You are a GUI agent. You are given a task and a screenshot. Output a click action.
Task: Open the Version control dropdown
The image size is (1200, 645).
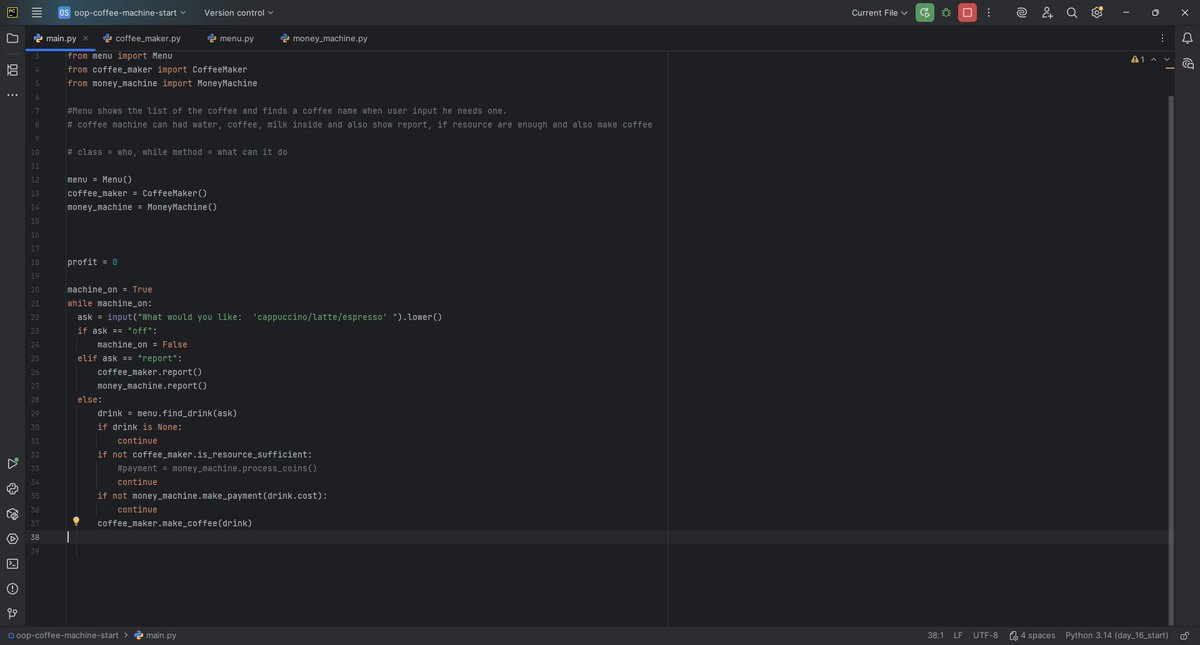pos(239,13)
